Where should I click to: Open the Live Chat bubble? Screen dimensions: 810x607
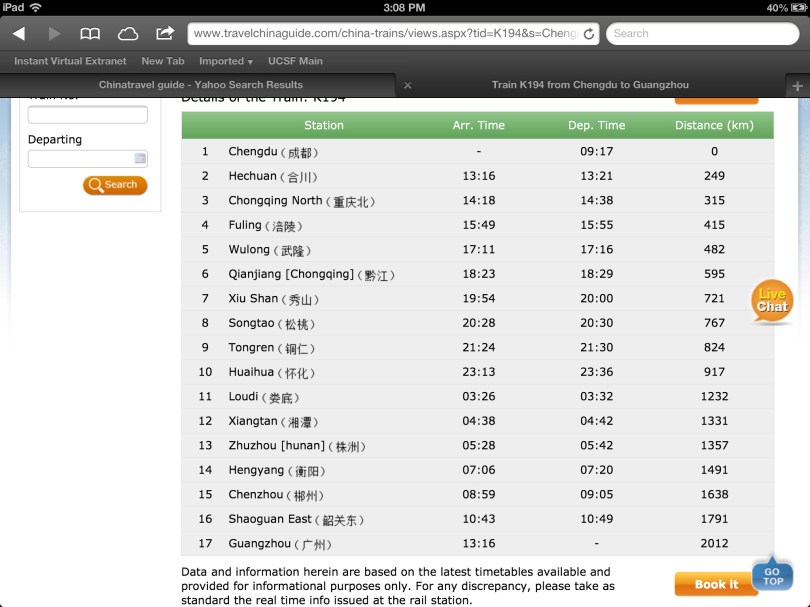(771, 301)
